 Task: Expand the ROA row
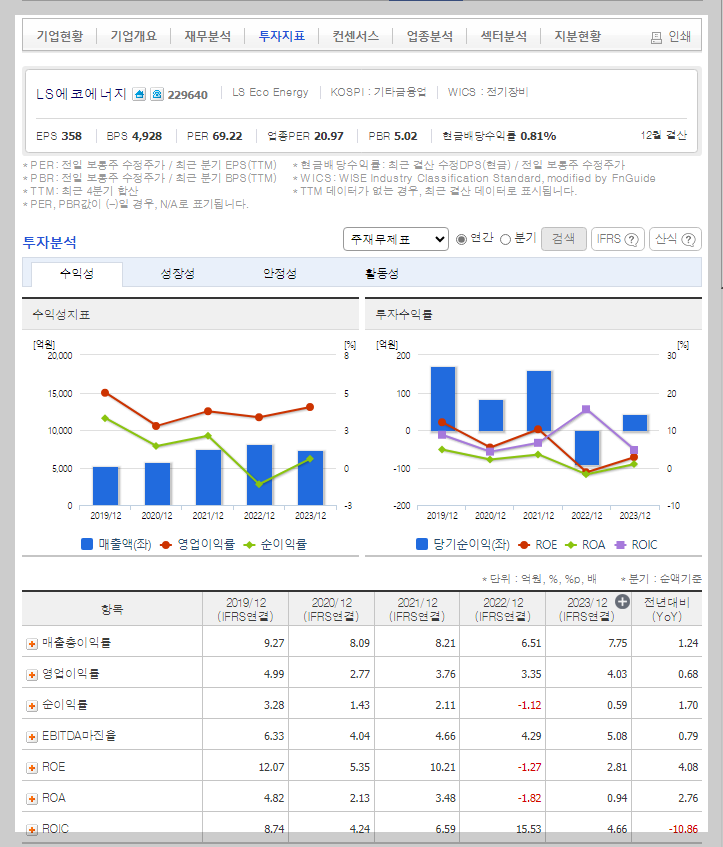32,799
